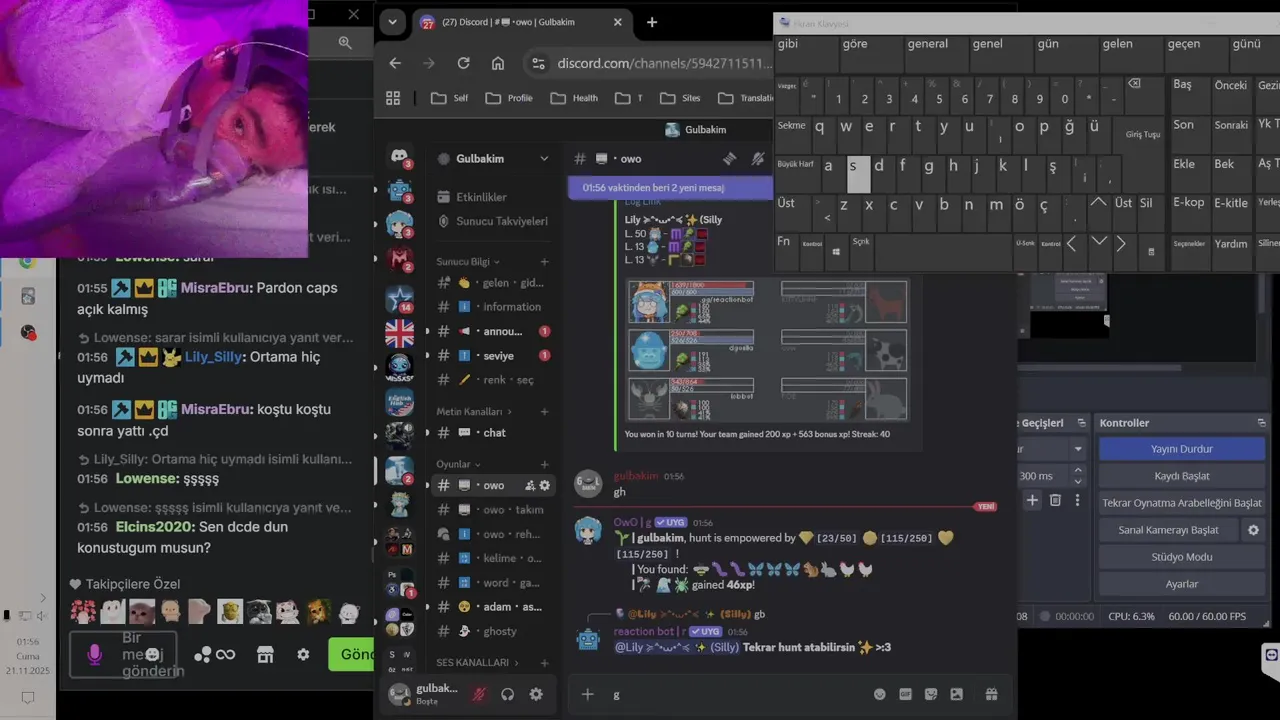Image resolution: width=1280 pixels, height=720 pixels.
Task: Open transition options three-dot menu in OBS
Action: tap(1077, 500)
